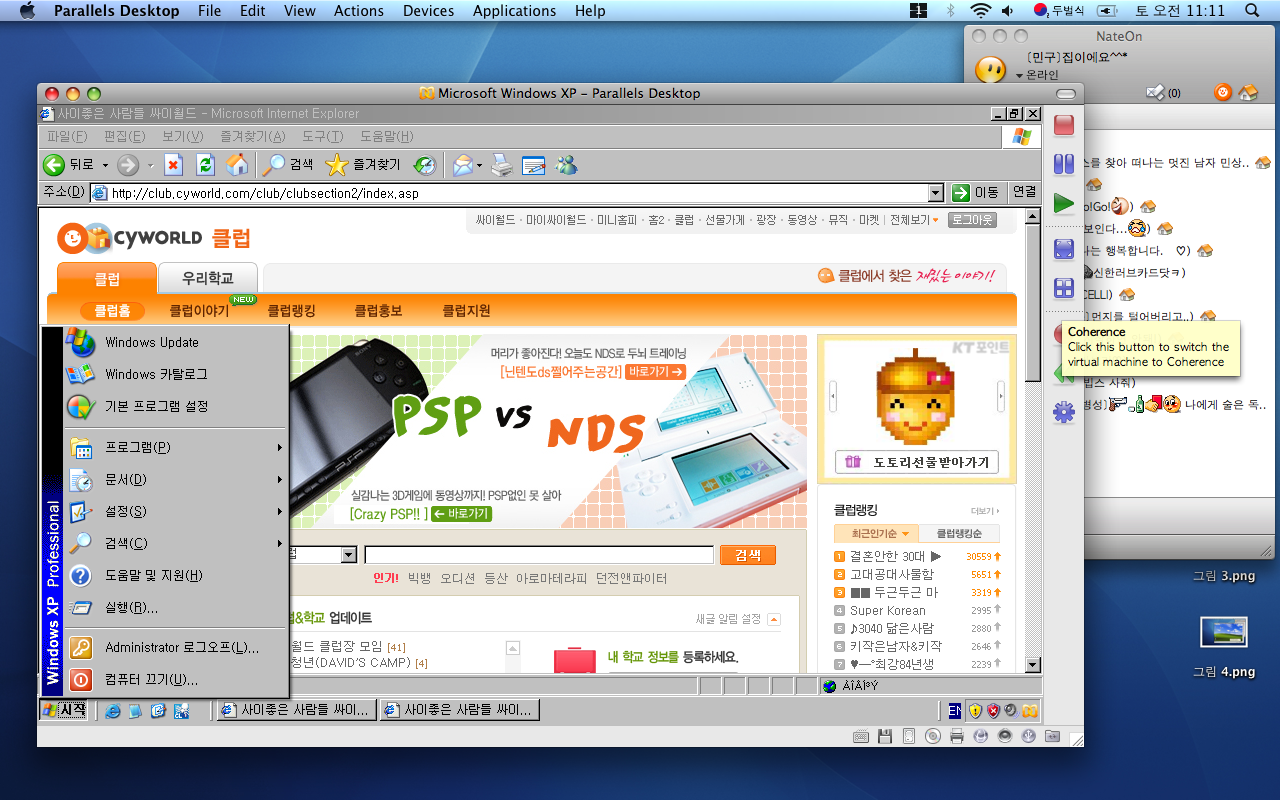Click the green Start virtual machine icon

1064,205
